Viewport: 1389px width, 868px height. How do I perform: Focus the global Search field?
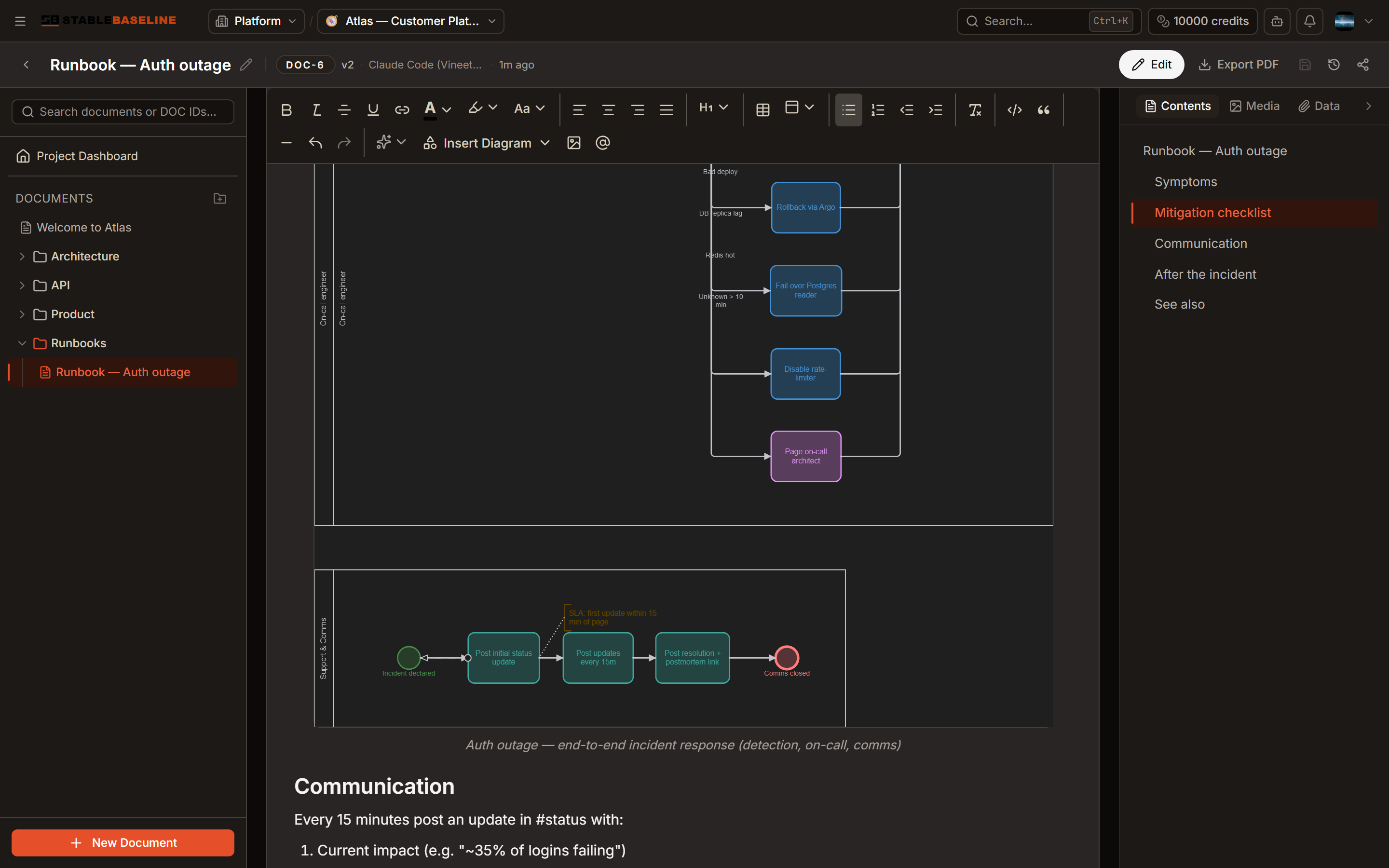pos(1049,21)
